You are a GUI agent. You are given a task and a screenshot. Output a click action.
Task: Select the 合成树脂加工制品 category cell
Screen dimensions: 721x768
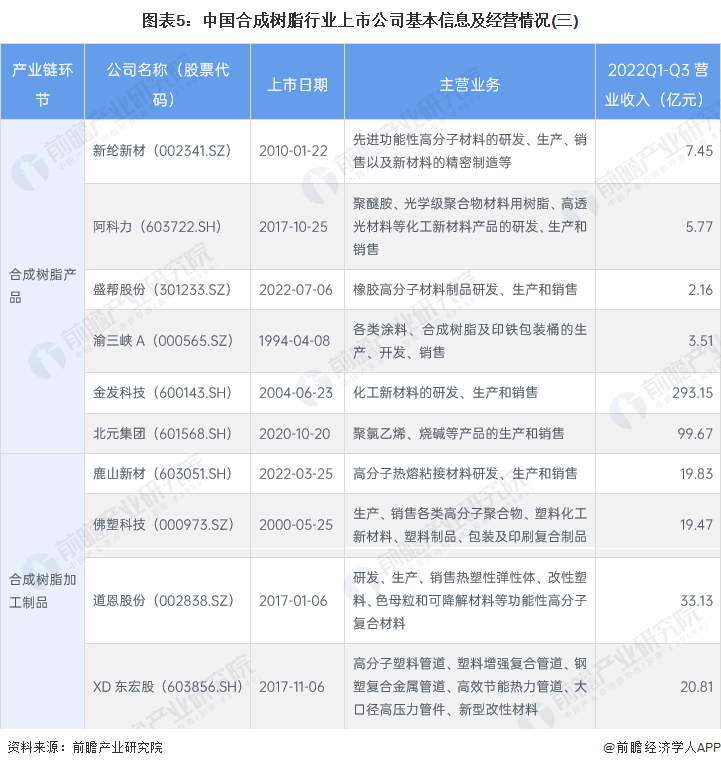pos(42,591)
